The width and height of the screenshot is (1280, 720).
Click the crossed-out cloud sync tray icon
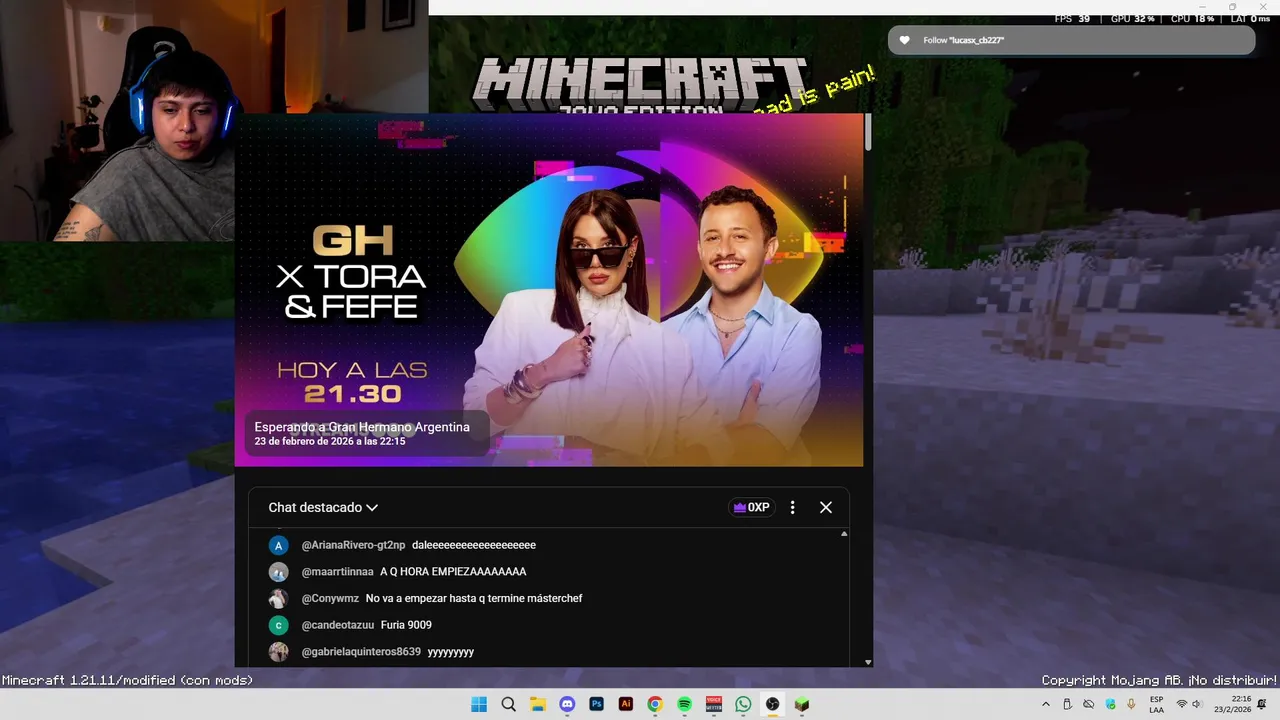[x=1089, y=704]
